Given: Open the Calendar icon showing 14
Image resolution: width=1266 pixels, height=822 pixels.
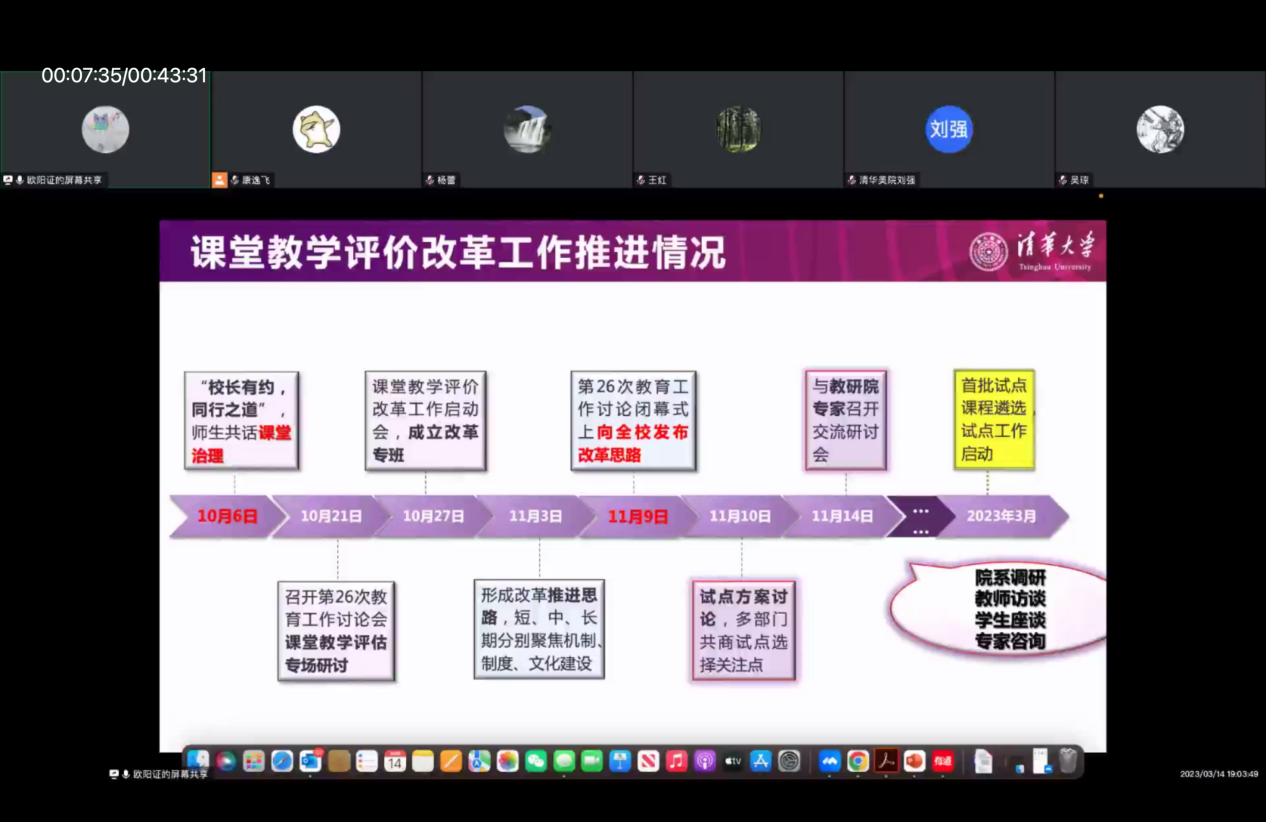Looking at the screenshot, I should pos(395,762).
